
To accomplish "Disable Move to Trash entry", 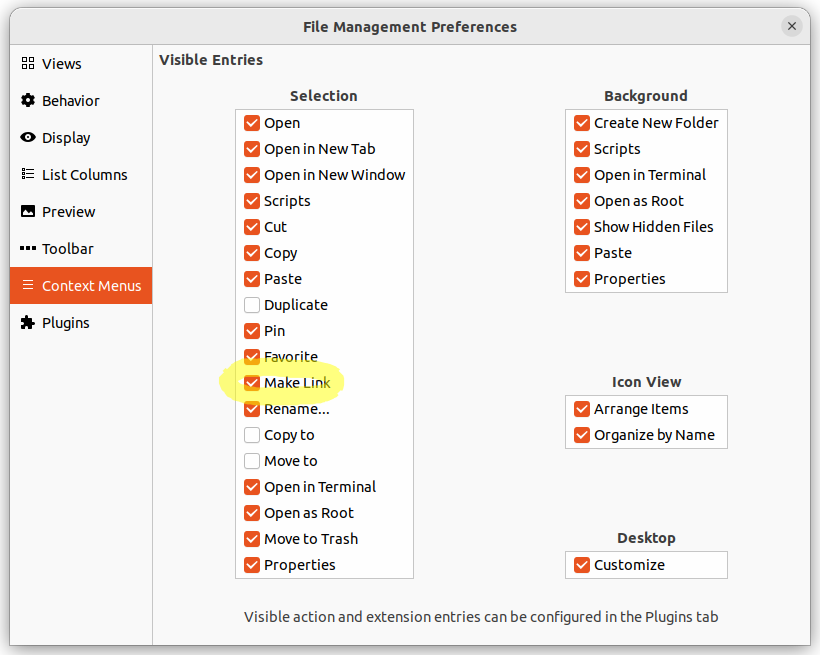I will coord(252,539).
